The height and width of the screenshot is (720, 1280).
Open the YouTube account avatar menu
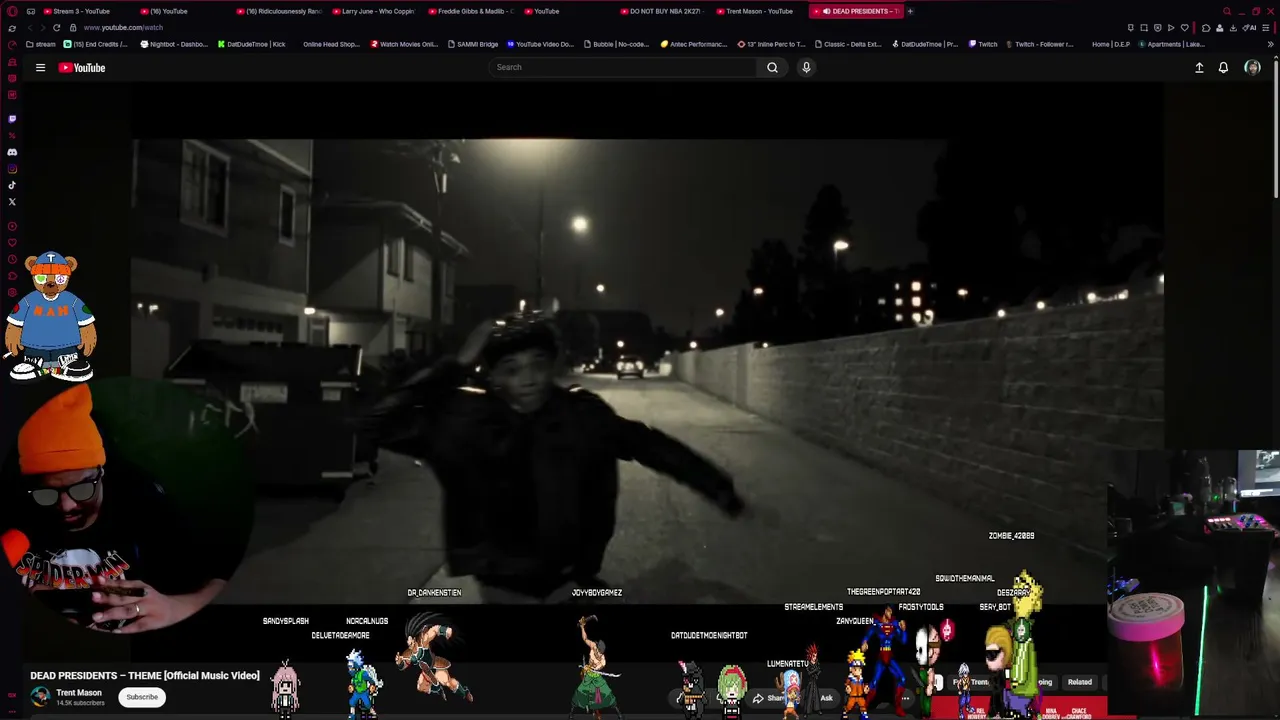pos(1252,68)
